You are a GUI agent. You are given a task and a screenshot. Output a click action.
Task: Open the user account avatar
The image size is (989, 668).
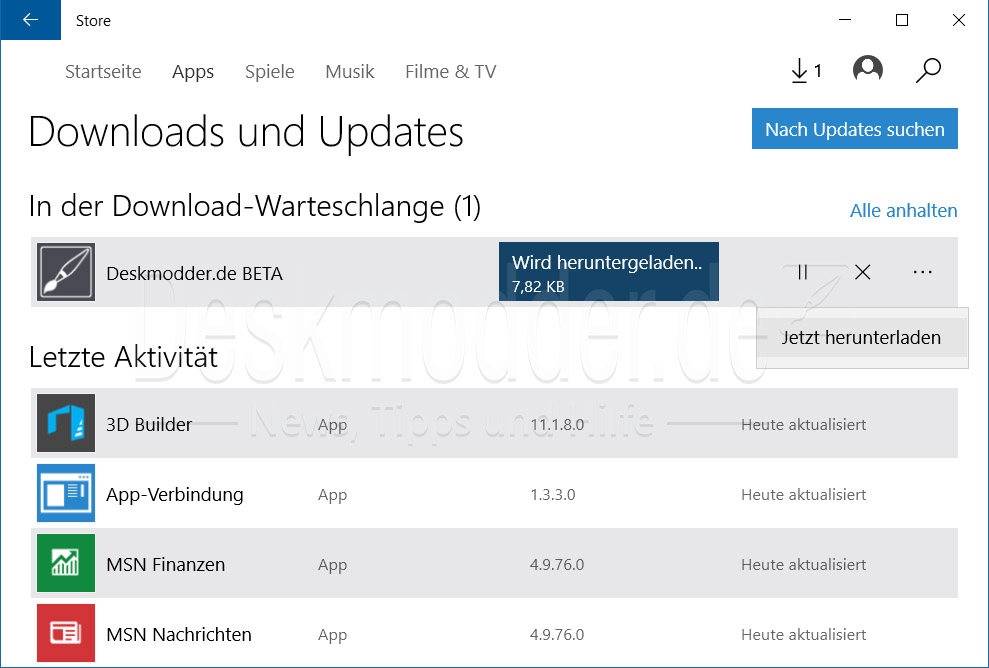click(x=867, y=69)
